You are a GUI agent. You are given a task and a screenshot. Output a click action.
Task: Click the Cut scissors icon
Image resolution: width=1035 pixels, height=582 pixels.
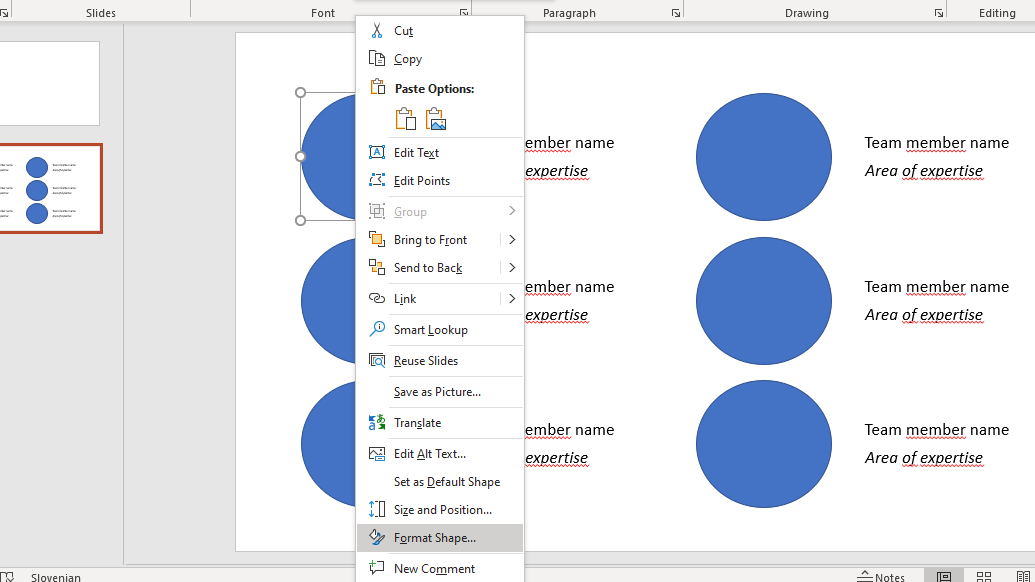click(377, 30)
